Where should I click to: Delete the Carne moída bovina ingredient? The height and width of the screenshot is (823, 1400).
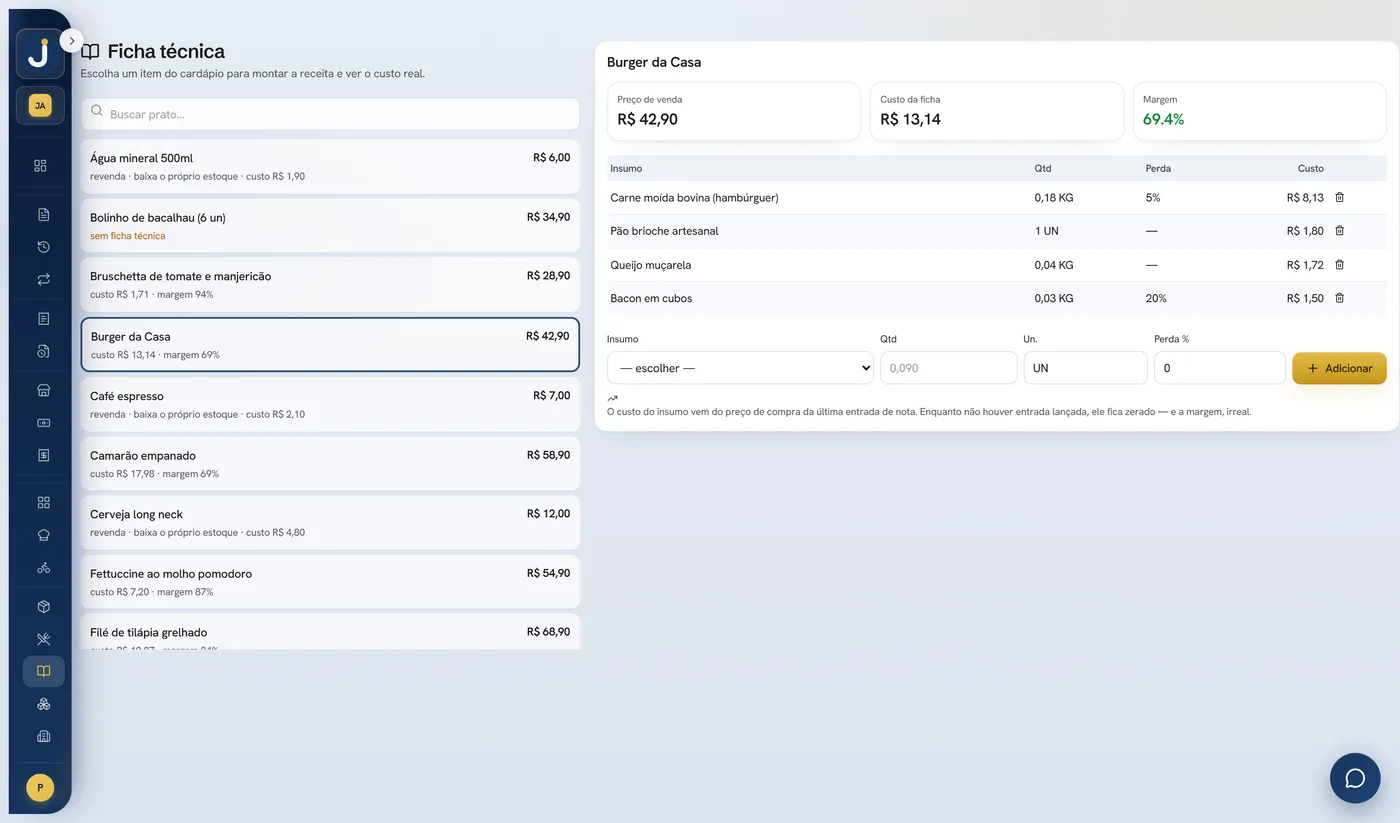[1340, 198]
